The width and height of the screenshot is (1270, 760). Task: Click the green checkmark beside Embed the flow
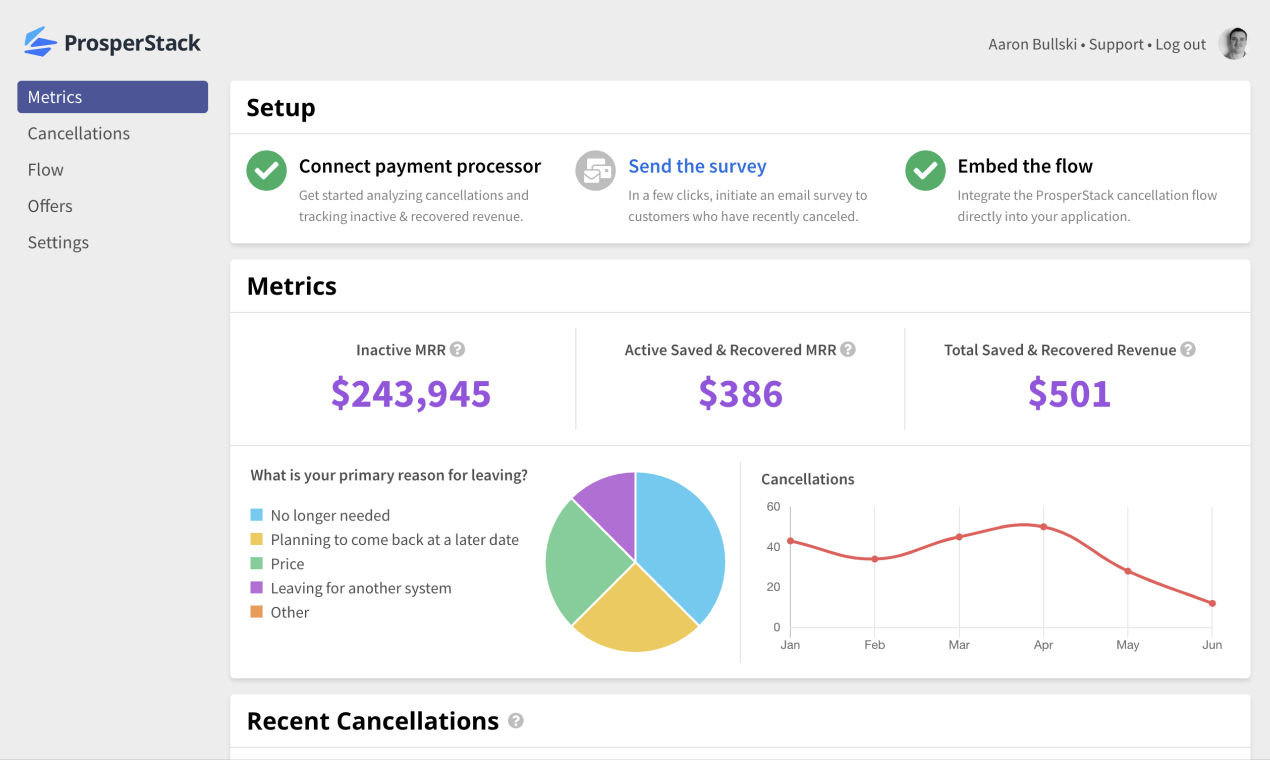tap(925, 171)
